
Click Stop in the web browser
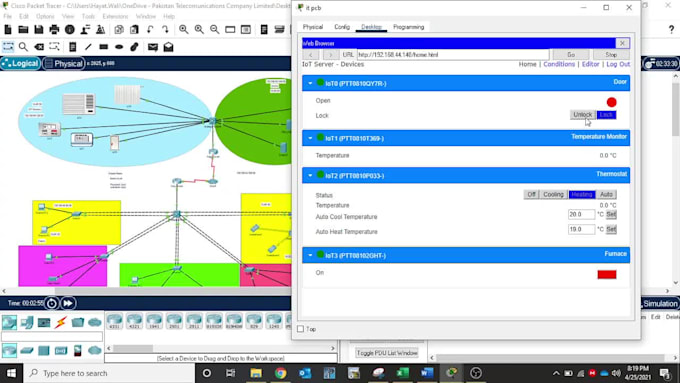(611, 55)
